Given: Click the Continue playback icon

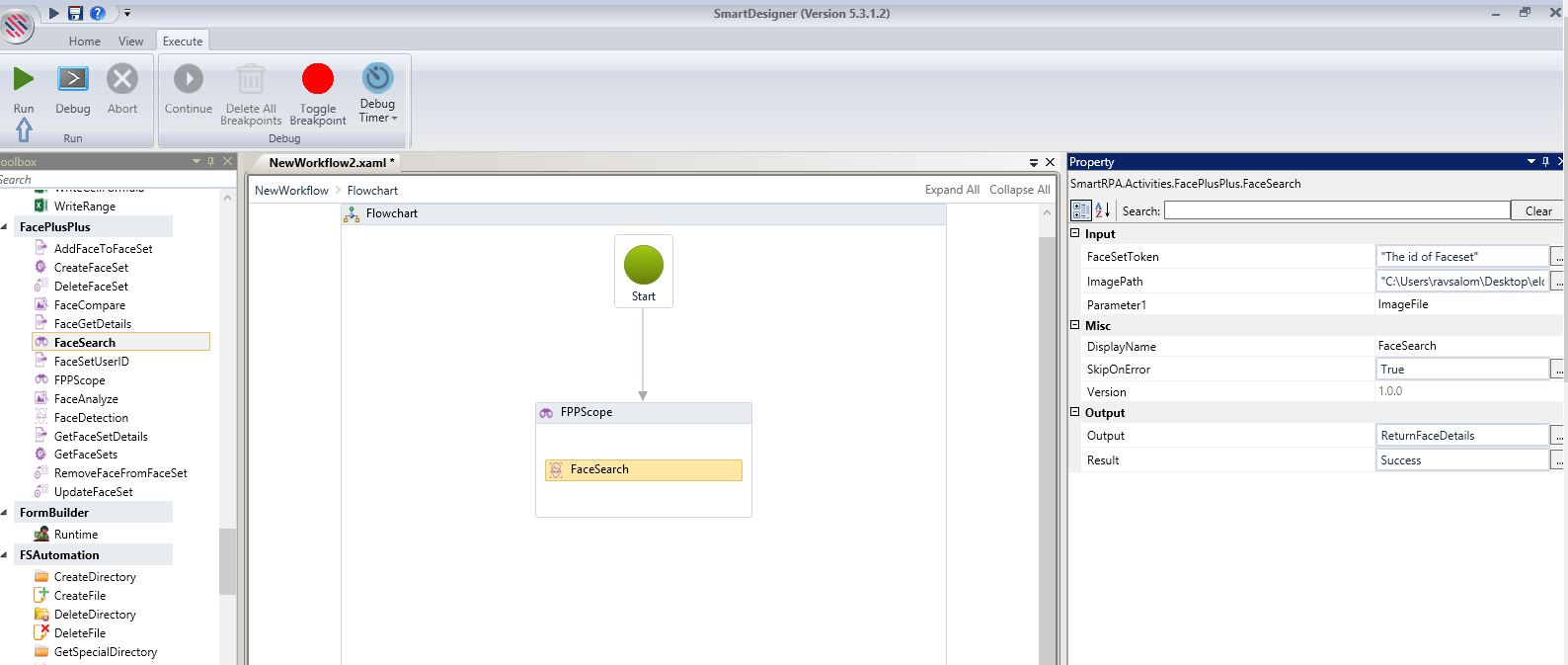Looking at the screenshot, I should click(189, 79).
